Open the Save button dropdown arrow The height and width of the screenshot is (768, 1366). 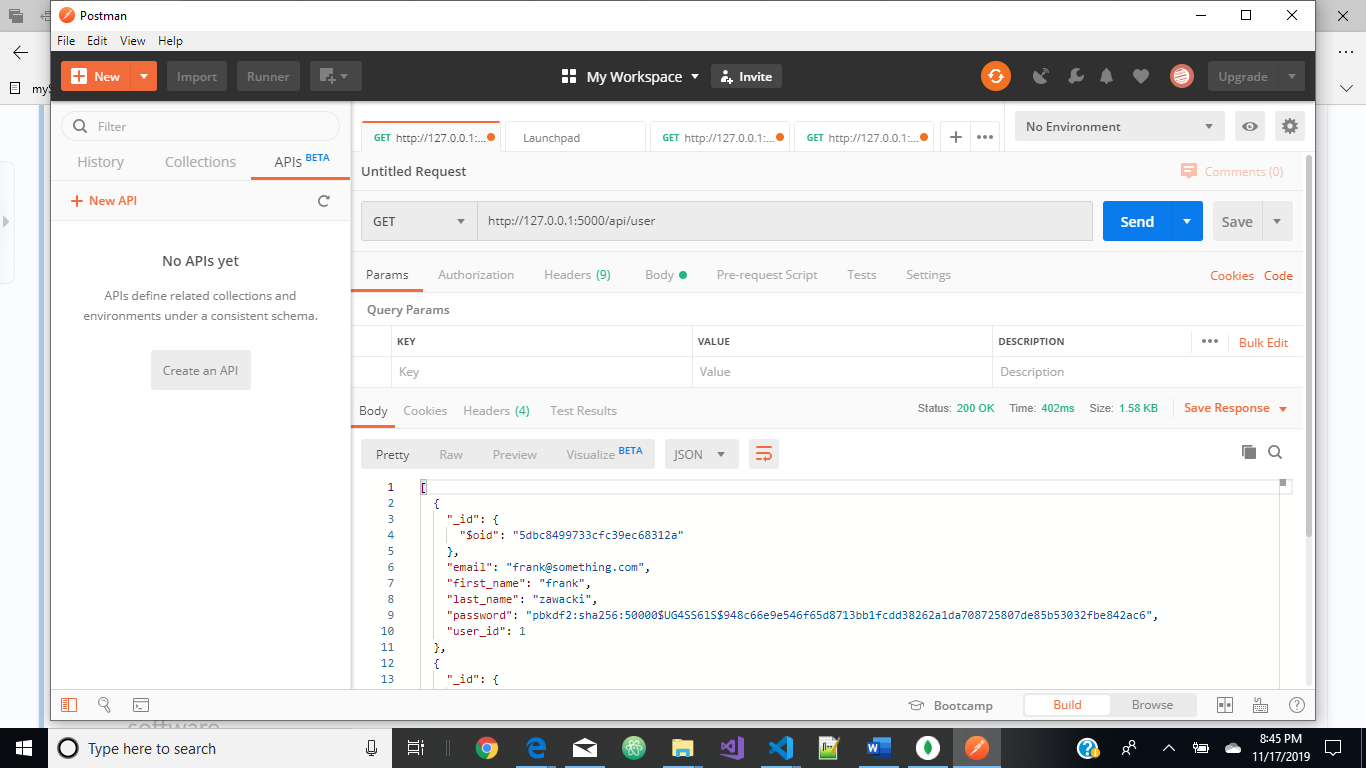pyautogui.click(x=1277, y=221)
